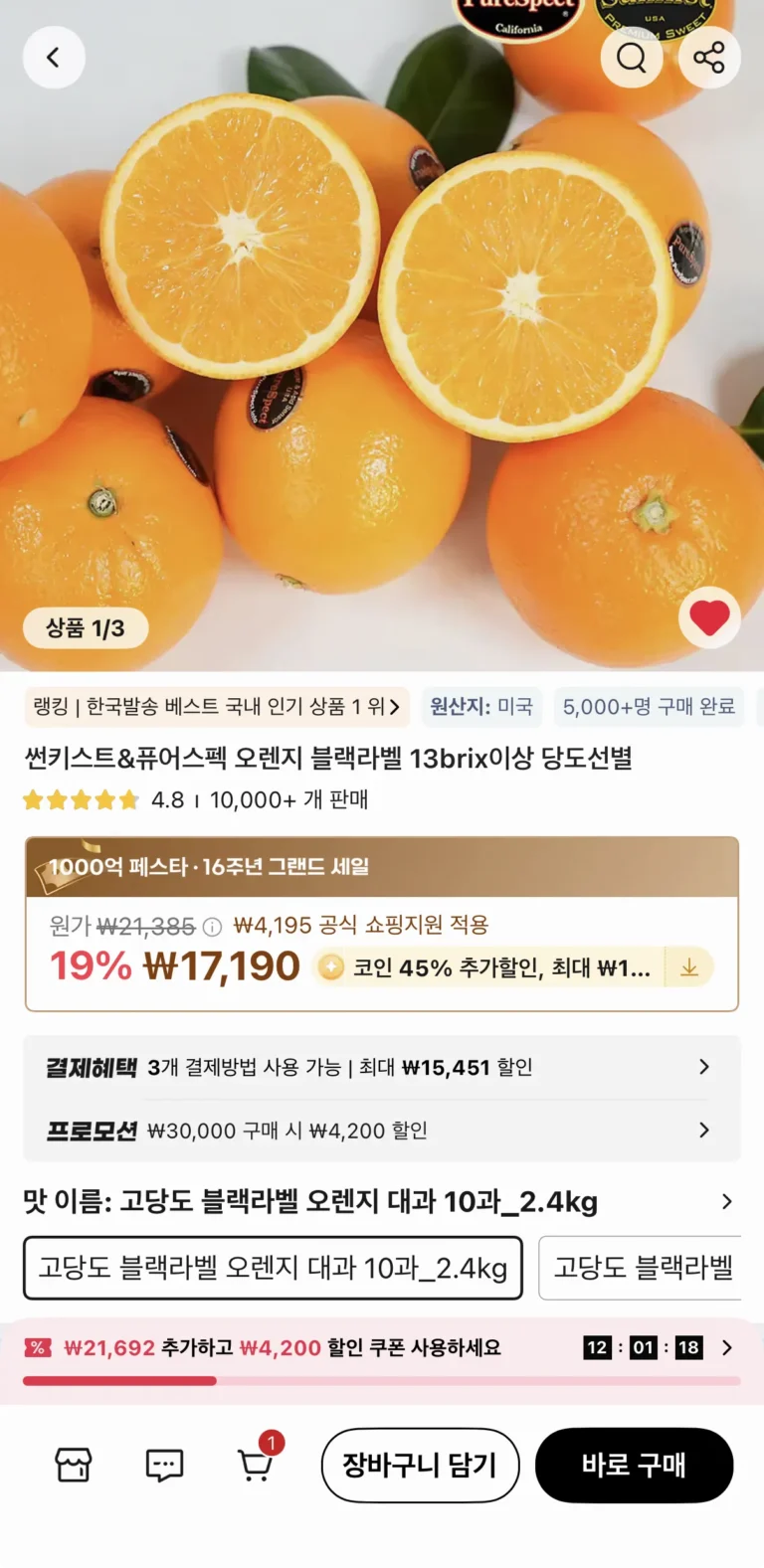764x1568 pixels.
Task: Select option 고당도 블랙라벨 오렌지 대과 10과_2.4kg
Action: tap(273, 1268)
